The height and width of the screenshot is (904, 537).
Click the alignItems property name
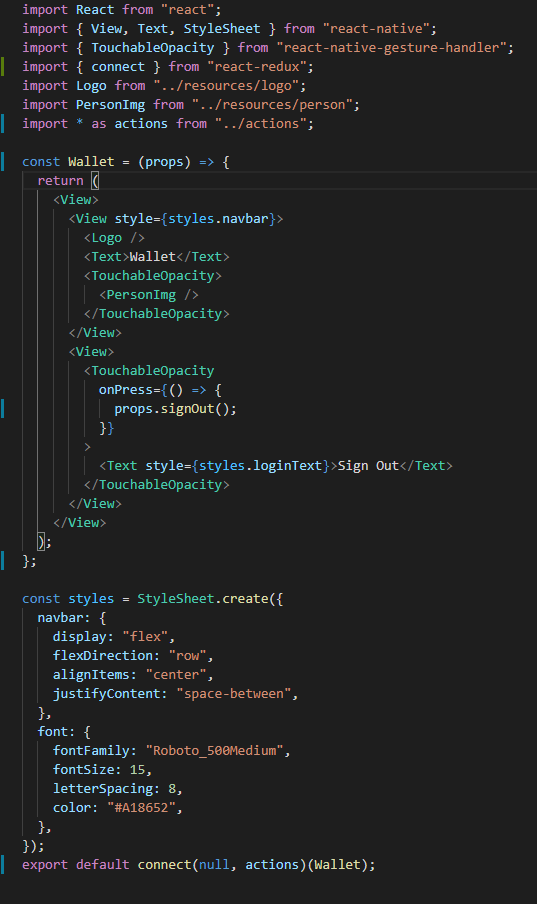(91, 675)
